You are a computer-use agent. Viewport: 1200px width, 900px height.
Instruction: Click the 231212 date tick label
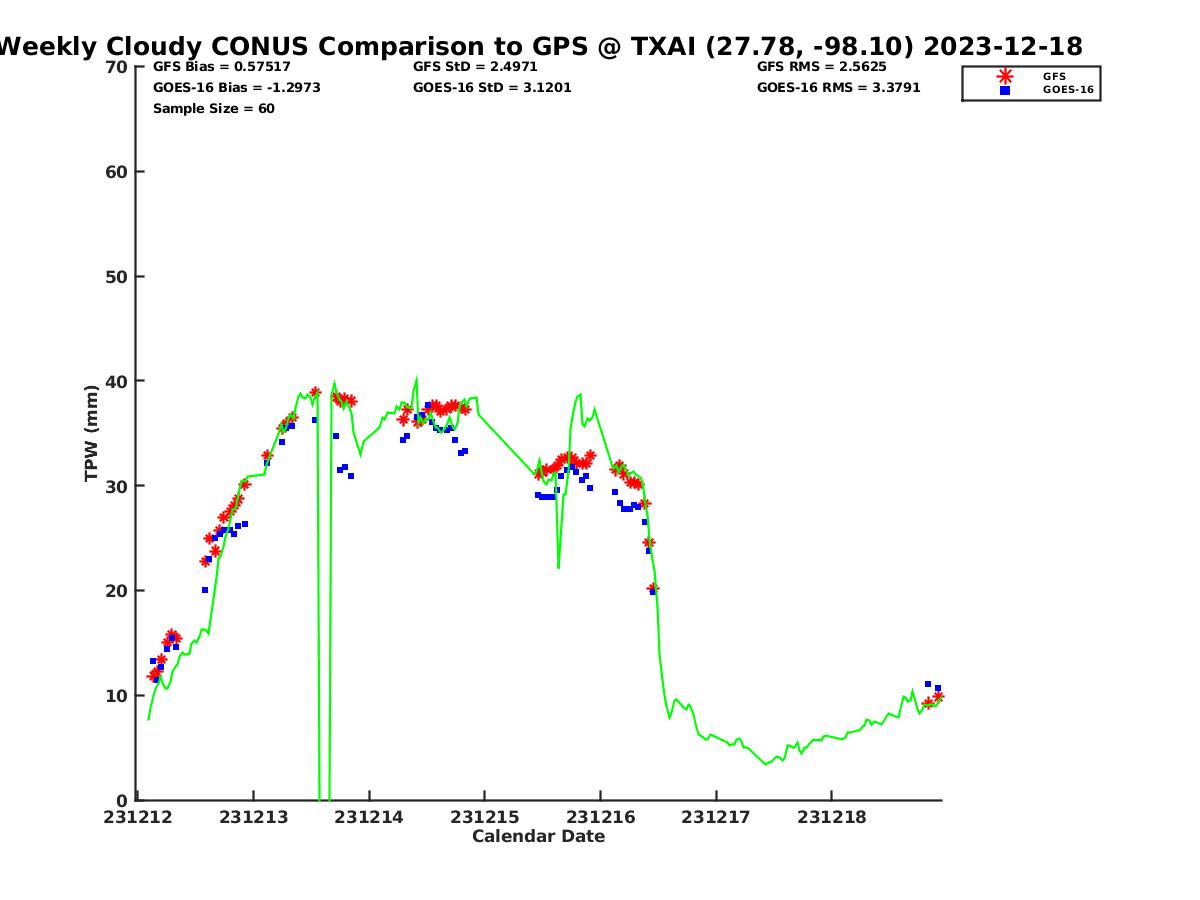tap(139, 817)
